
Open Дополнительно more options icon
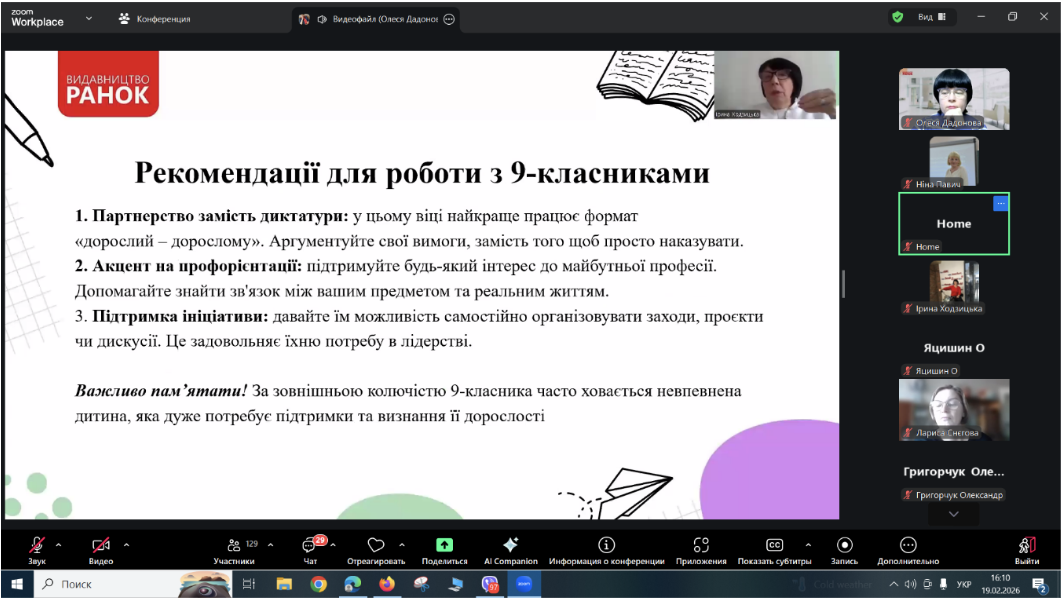tap(908, 544)
